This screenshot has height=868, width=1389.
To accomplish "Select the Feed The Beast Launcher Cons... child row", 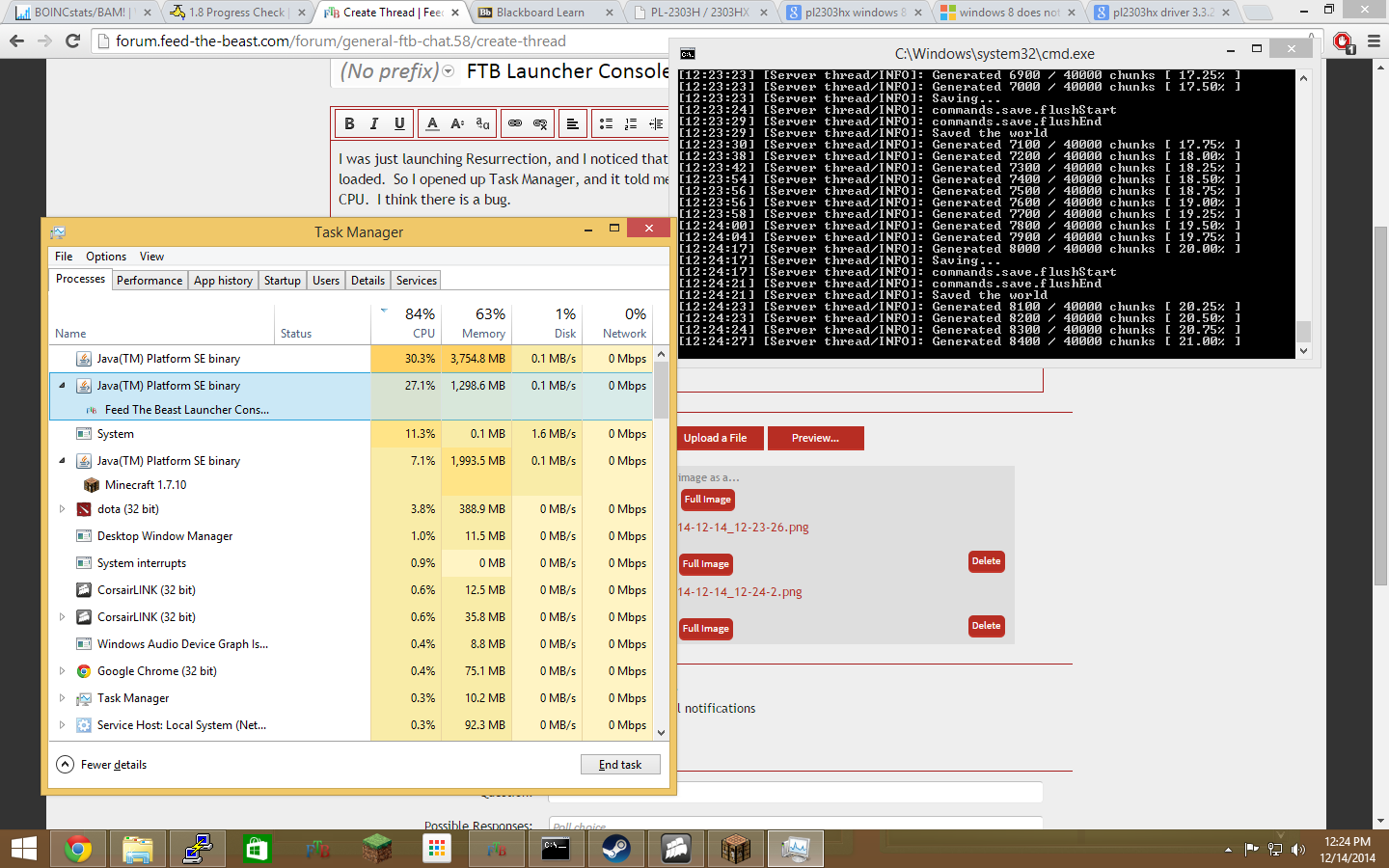I will [351, 410].
